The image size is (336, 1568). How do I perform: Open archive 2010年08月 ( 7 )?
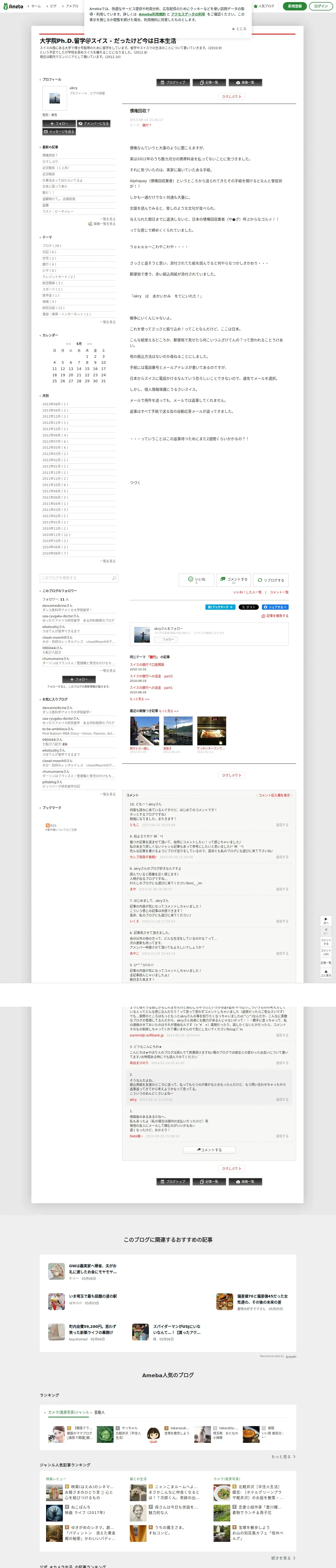tap(55, 553)
